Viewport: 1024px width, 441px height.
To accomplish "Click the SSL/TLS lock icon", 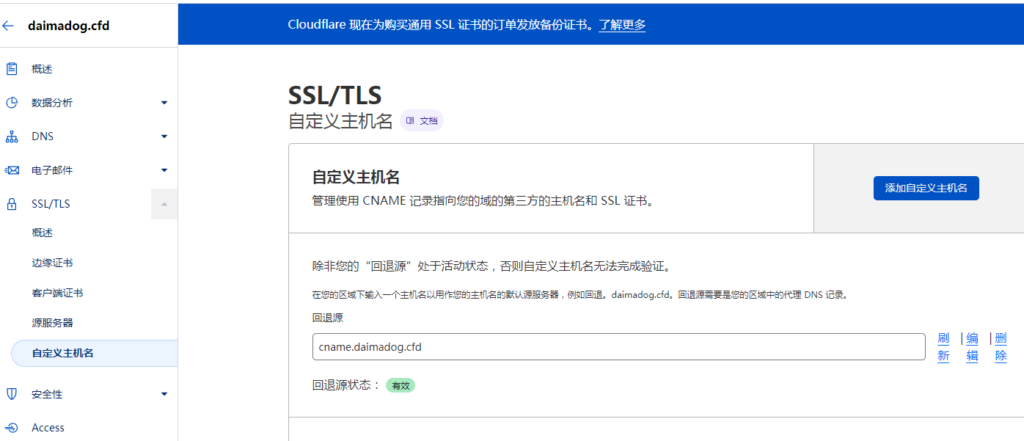I will [x=11, y=204].
